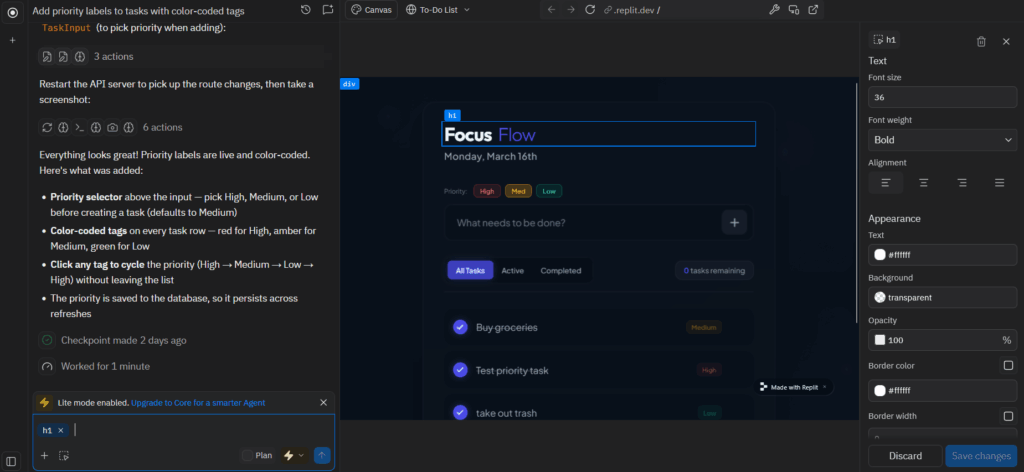Show the Active tasks filter

coord(513,270)
